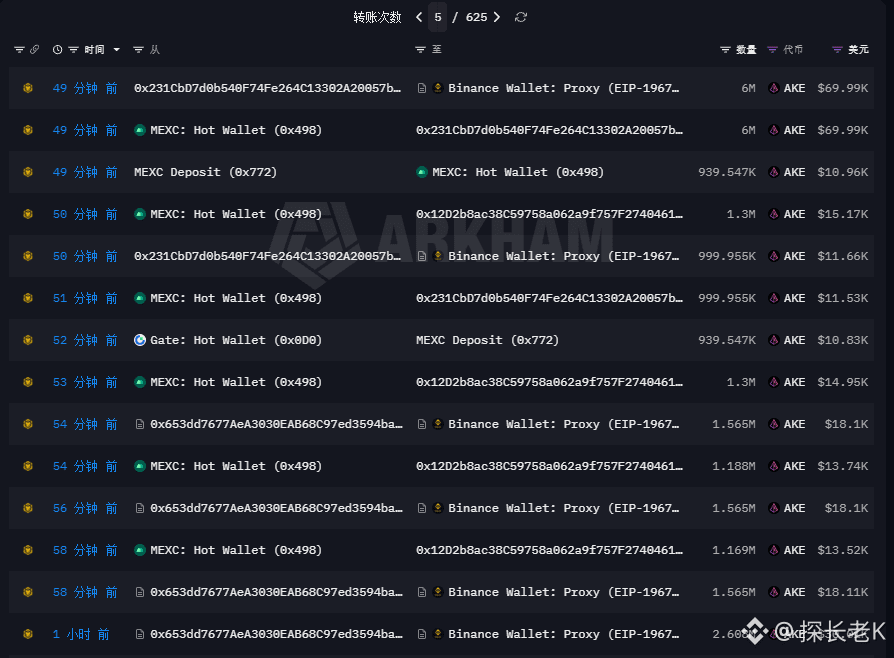The width and height of the screenshot is (894, 658).
Task: Filter by the 至 (to) column
Action: click(420, 50)
